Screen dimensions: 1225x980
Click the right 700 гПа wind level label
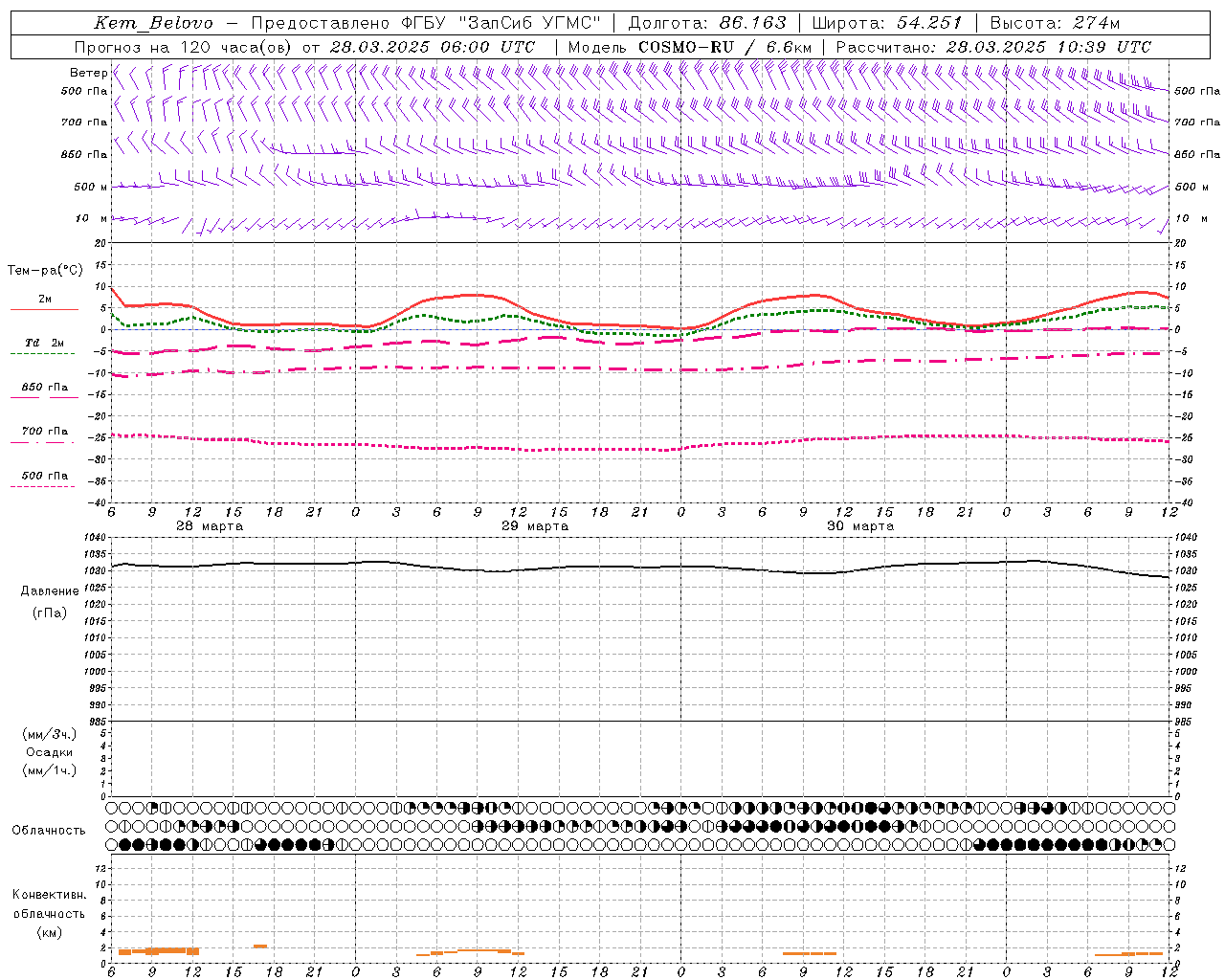(1197, 122)
